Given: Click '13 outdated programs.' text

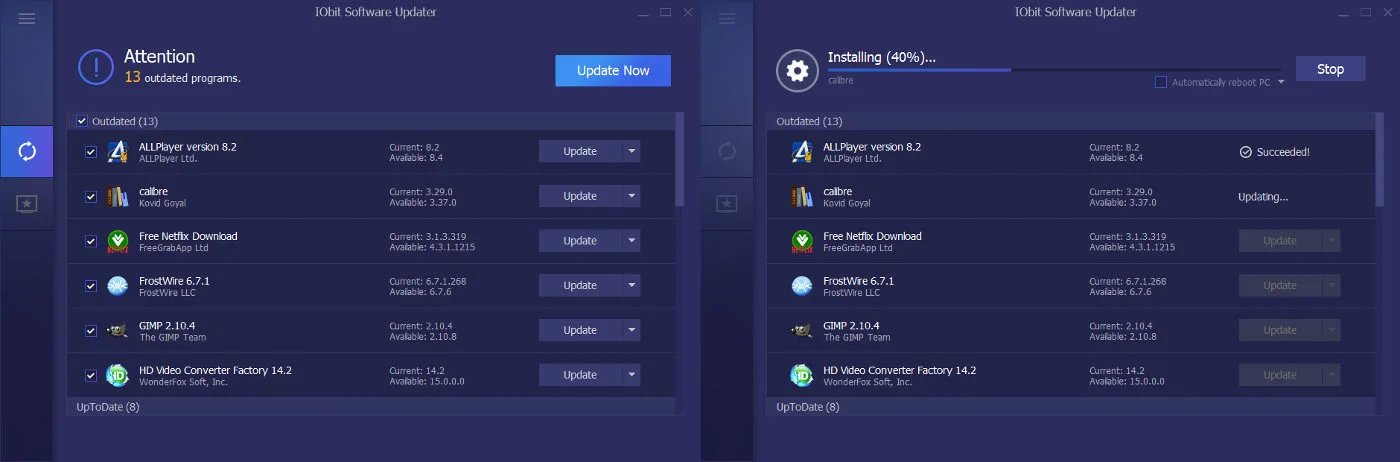Looking at the screenshot, I should pyautogui.click(x=182, y=77).
